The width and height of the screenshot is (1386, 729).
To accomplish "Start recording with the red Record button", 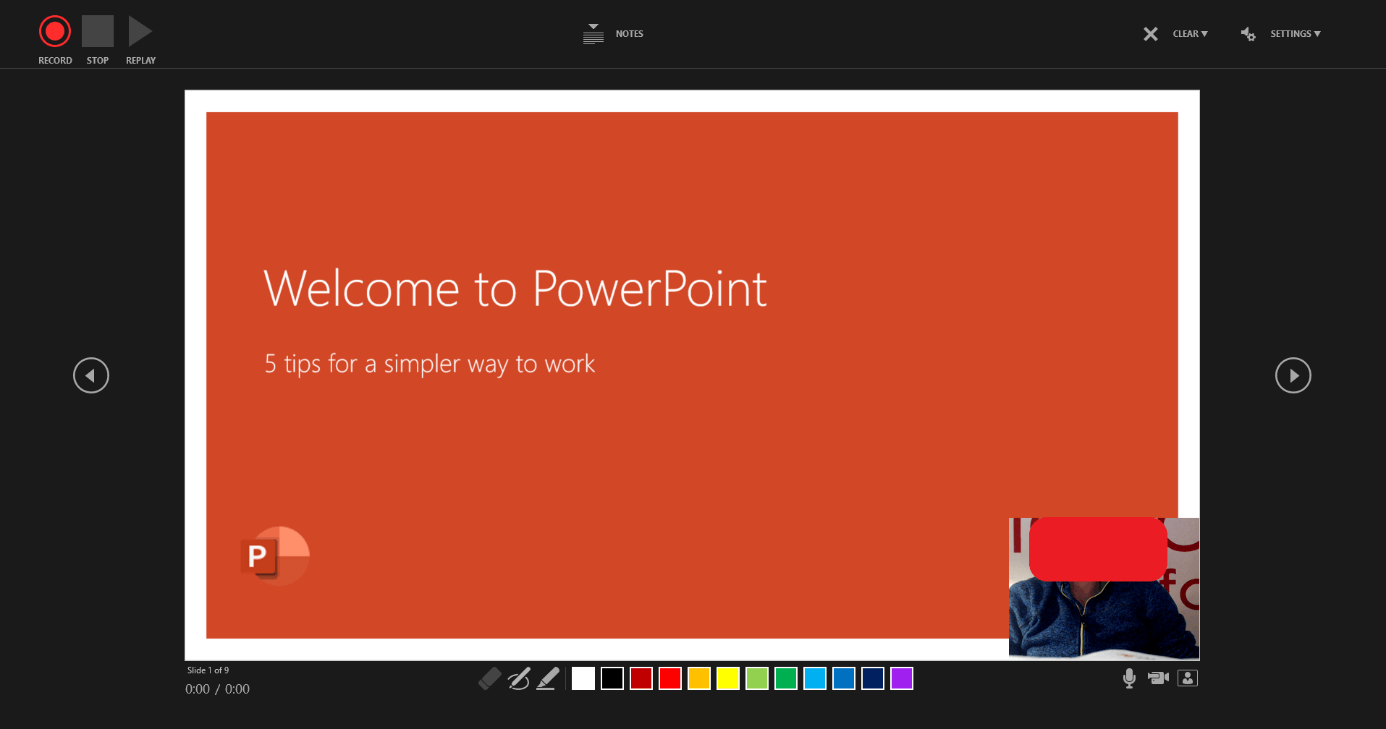I will point(55,32).
